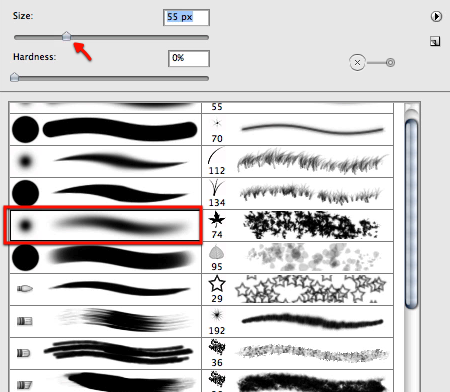This screenshot has height=392, width=450.
Task: Pick the 192 large starburst brush
Action: coord(298,321)
